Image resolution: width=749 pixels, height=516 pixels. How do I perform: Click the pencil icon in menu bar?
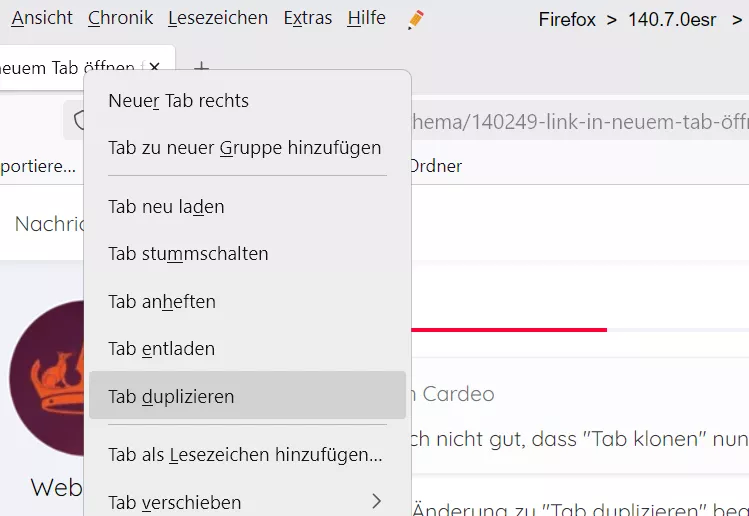[x=416, y=20]
